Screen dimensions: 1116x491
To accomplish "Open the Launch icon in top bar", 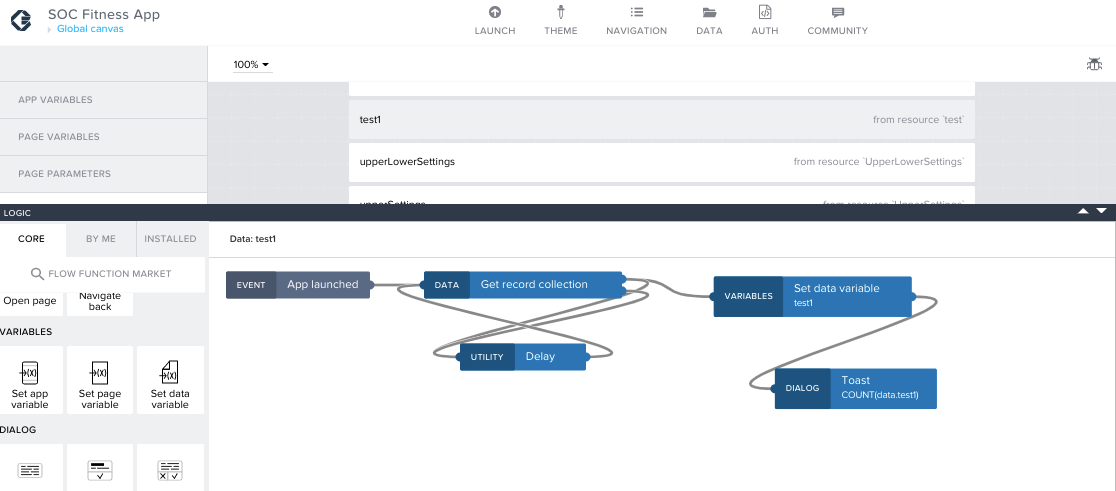I will pyautogui.click(x=495, y=12).
